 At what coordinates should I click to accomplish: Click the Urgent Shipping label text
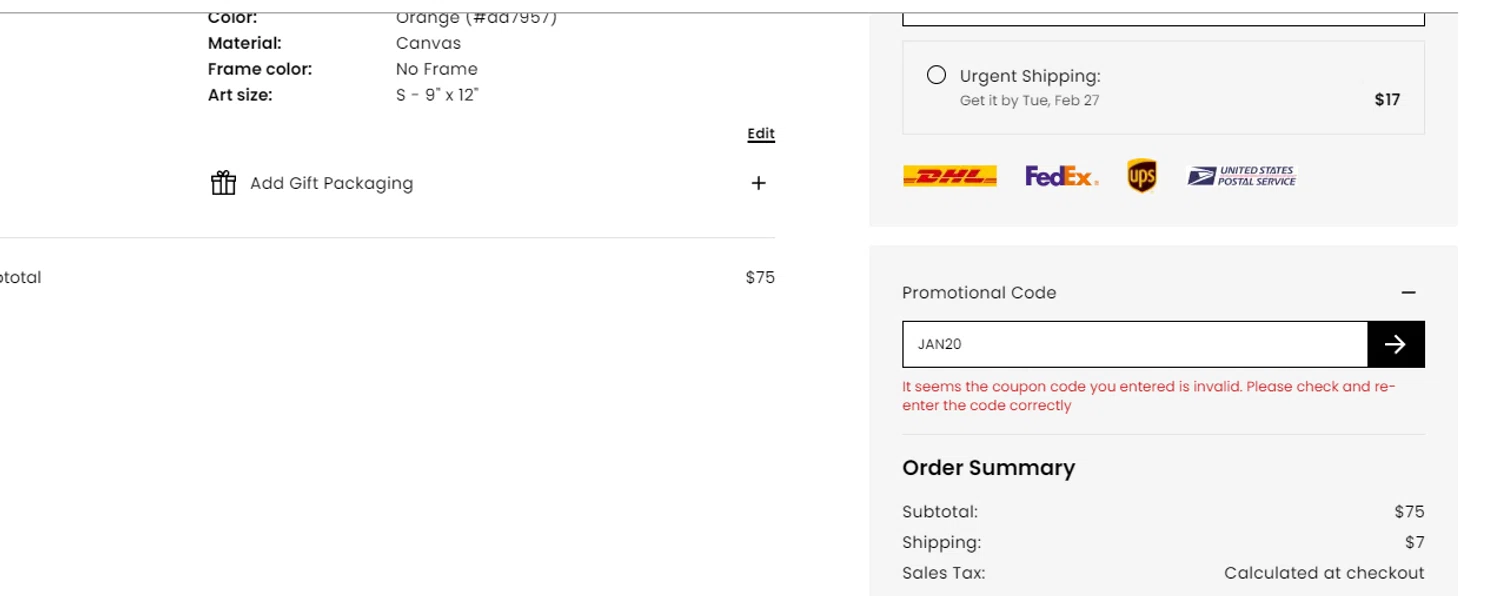(x=1030, y=76)
